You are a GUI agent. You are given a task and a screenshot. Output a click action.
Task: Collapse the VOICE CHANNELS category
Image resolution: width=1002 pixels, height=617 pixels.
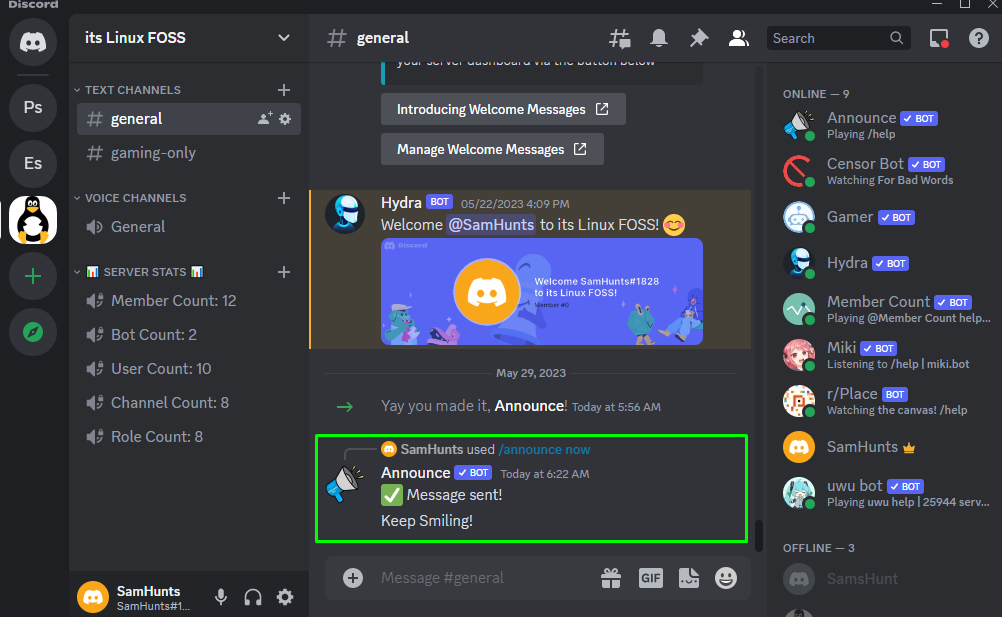[x=130, y=198]
